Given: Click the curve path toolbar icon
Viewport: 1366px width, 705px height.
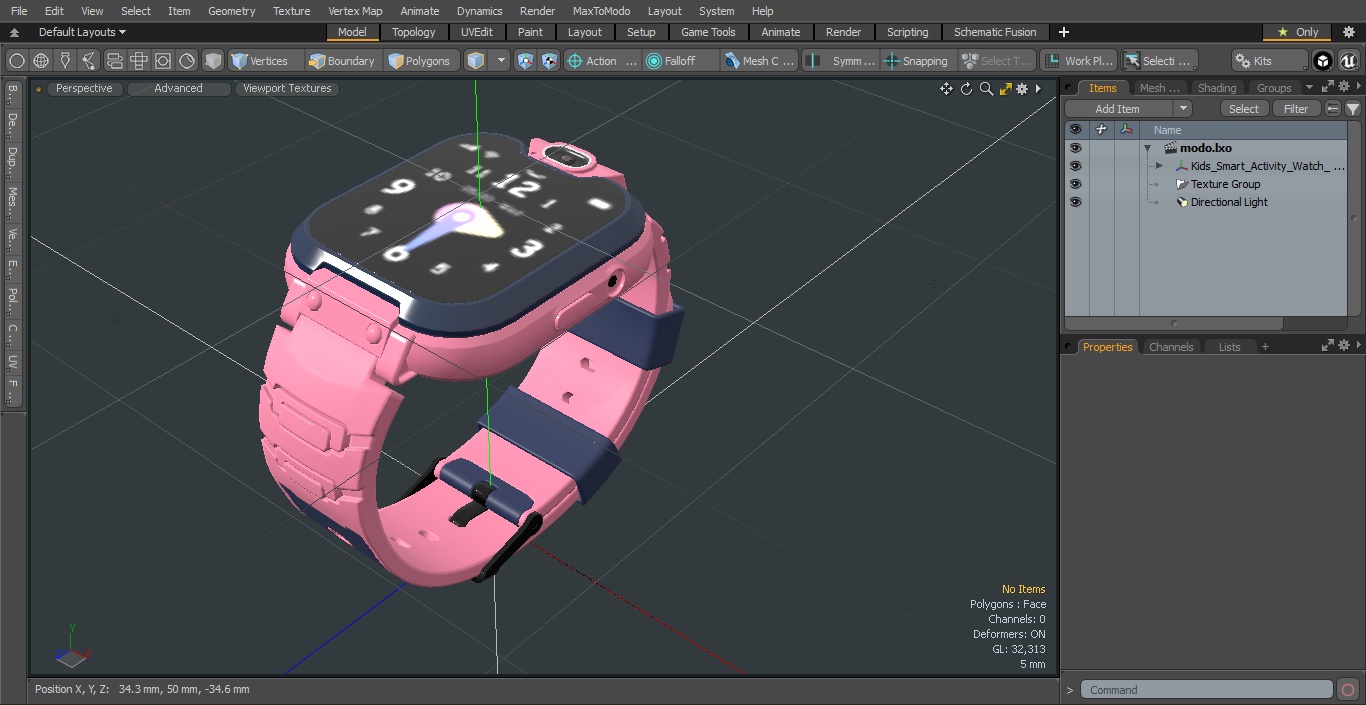Looking at the screenshot, I should click(90, 61).
